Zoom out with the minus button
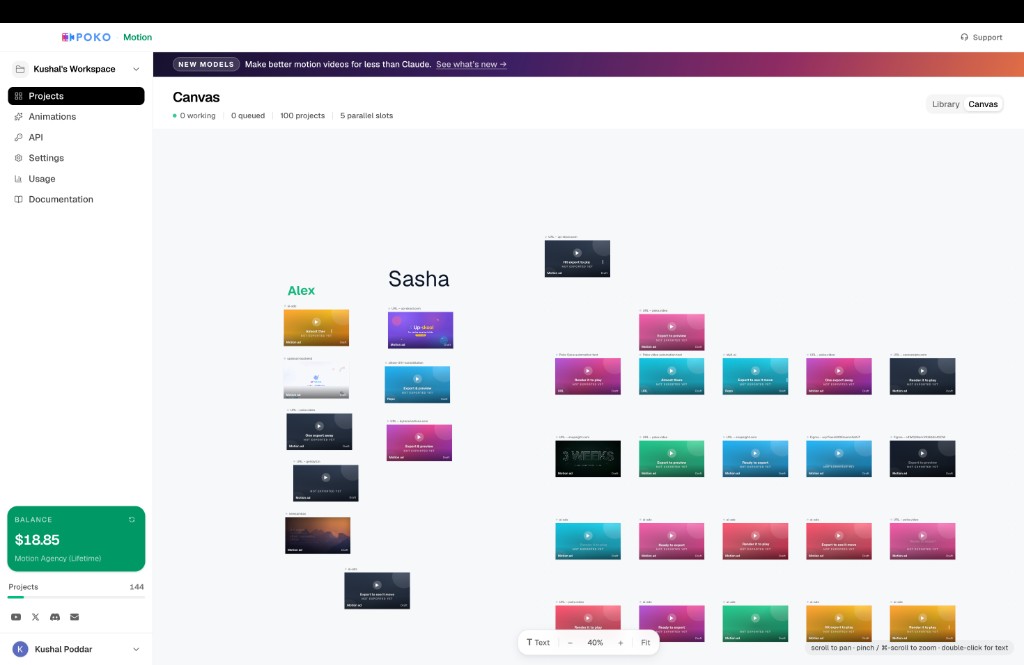 570,643
